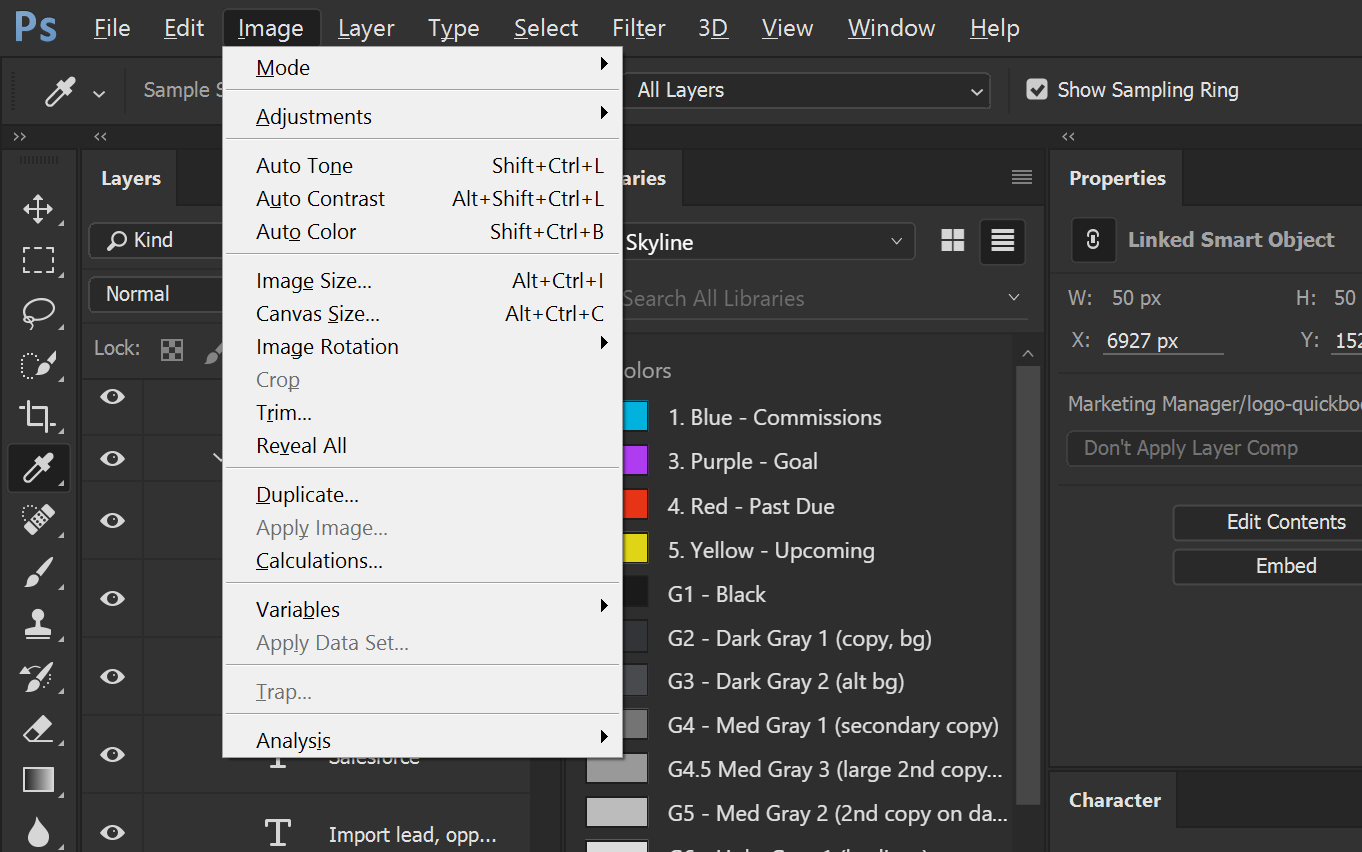This screenshot has height=852, width=1362.
Task: Click Libraries panel scrollbar up arrow
Action: pos(1027,352)
